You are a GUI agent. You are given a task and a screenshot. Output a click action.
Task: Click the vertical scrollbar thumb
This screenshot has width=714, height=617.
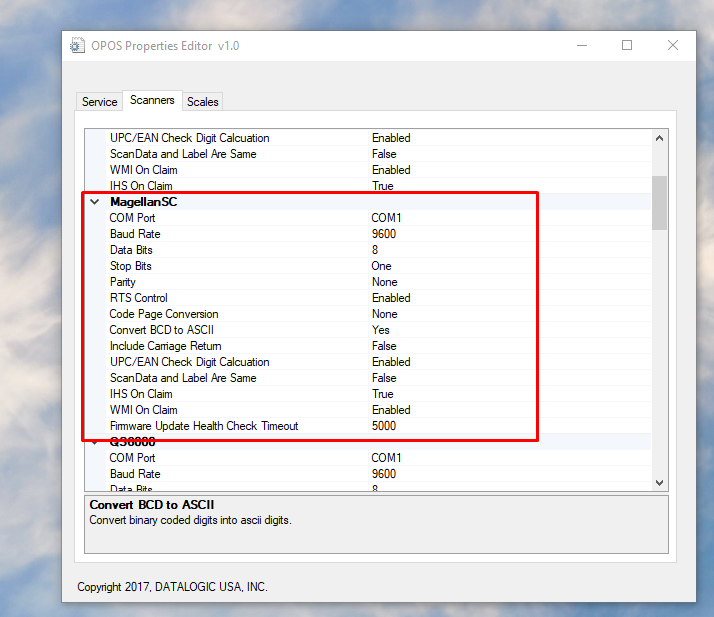659,203
